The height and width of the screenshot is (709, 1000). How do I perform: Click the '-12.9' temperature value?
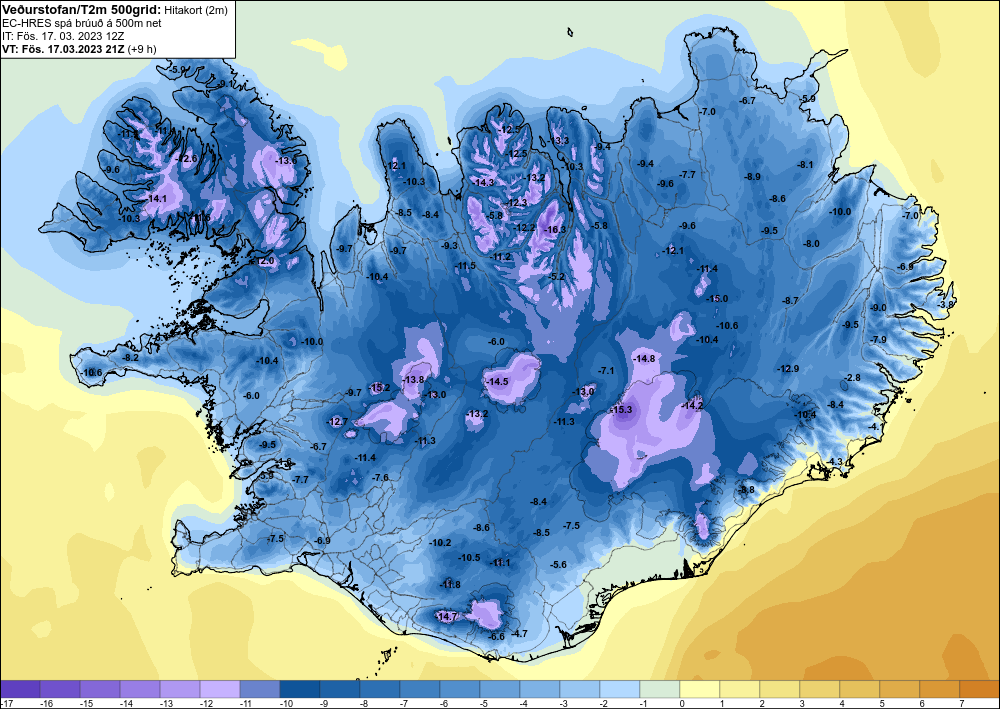coord(788,369)
